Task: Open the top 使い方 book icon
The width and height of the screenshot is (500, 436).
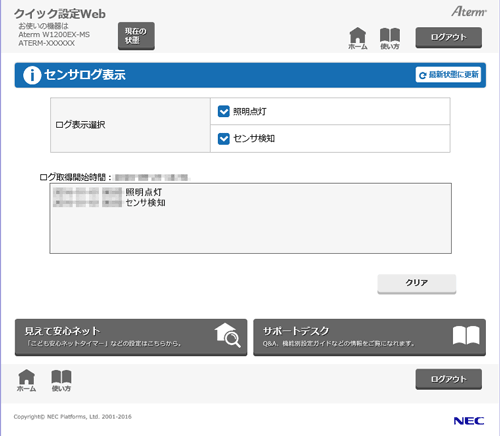Action: [390, 38]
